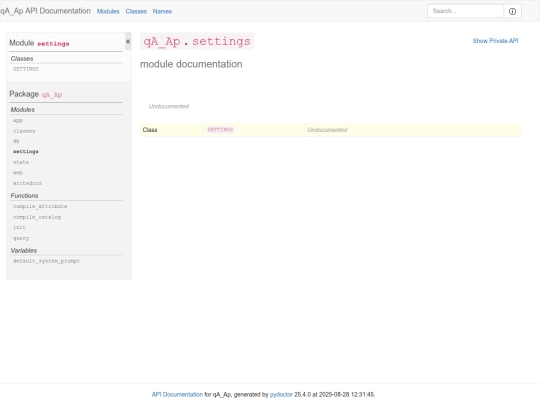Open the init function
Viewport: 540px width, 405px height.
[x=19, y=227]
